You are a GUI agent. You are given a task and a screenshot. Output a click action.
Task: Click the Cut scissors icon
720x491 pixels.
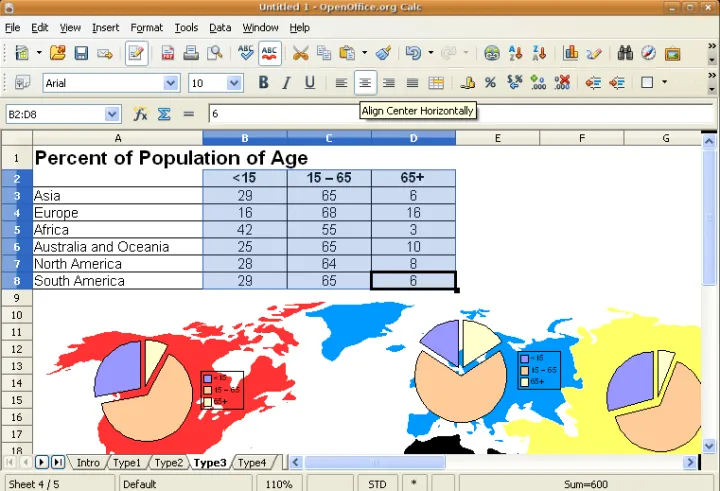coord(299,53)
